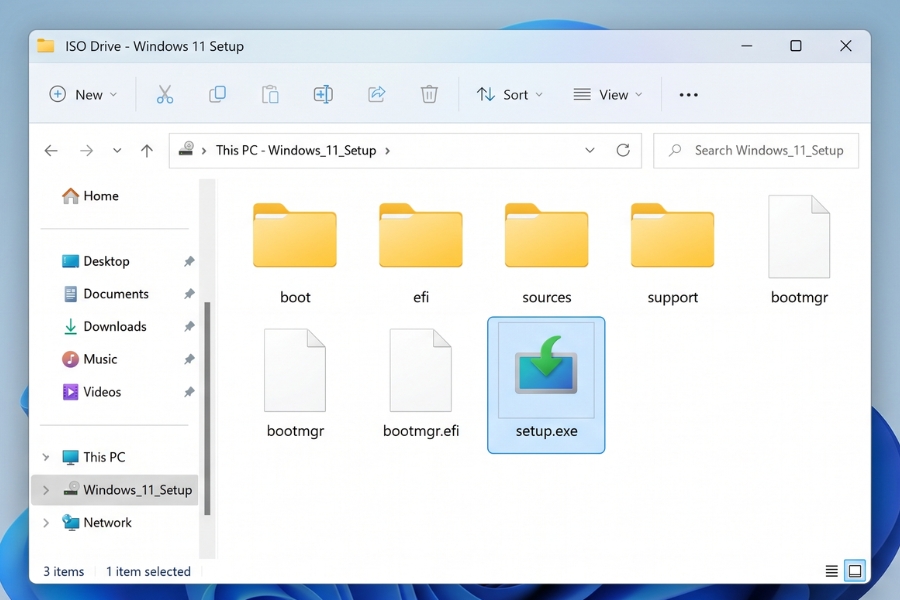Switch to the large icons view
The image size is (900, 600).
click(x=855, y=571)
